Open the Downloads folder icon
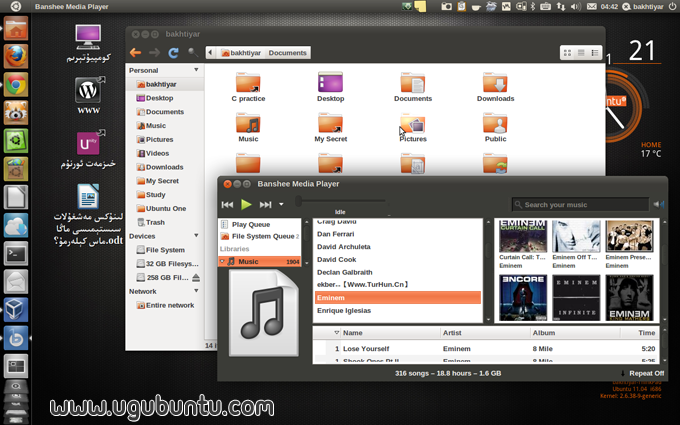 [495, 87]
